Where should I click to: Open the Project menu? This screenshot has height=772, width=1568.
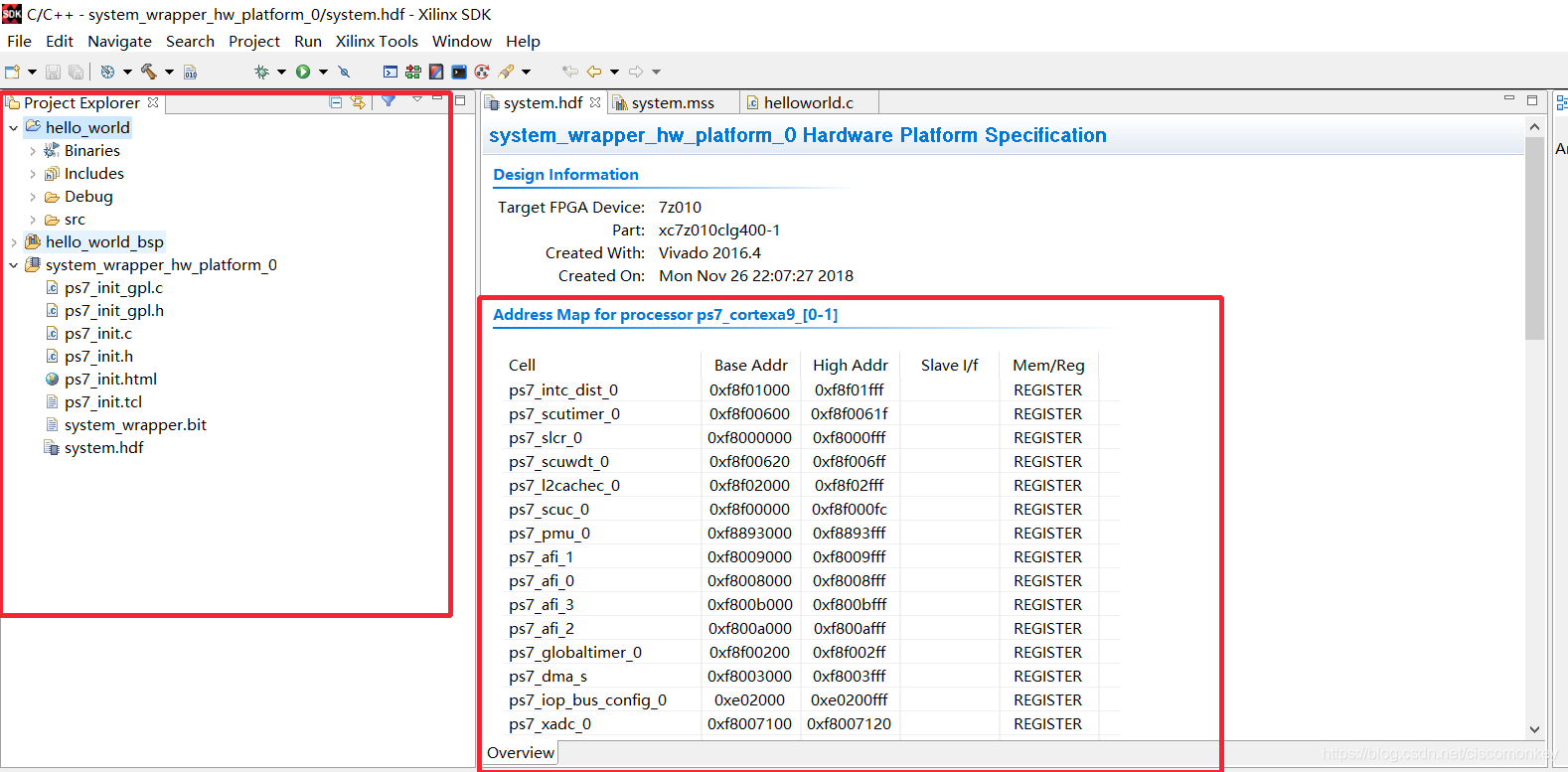254,41
